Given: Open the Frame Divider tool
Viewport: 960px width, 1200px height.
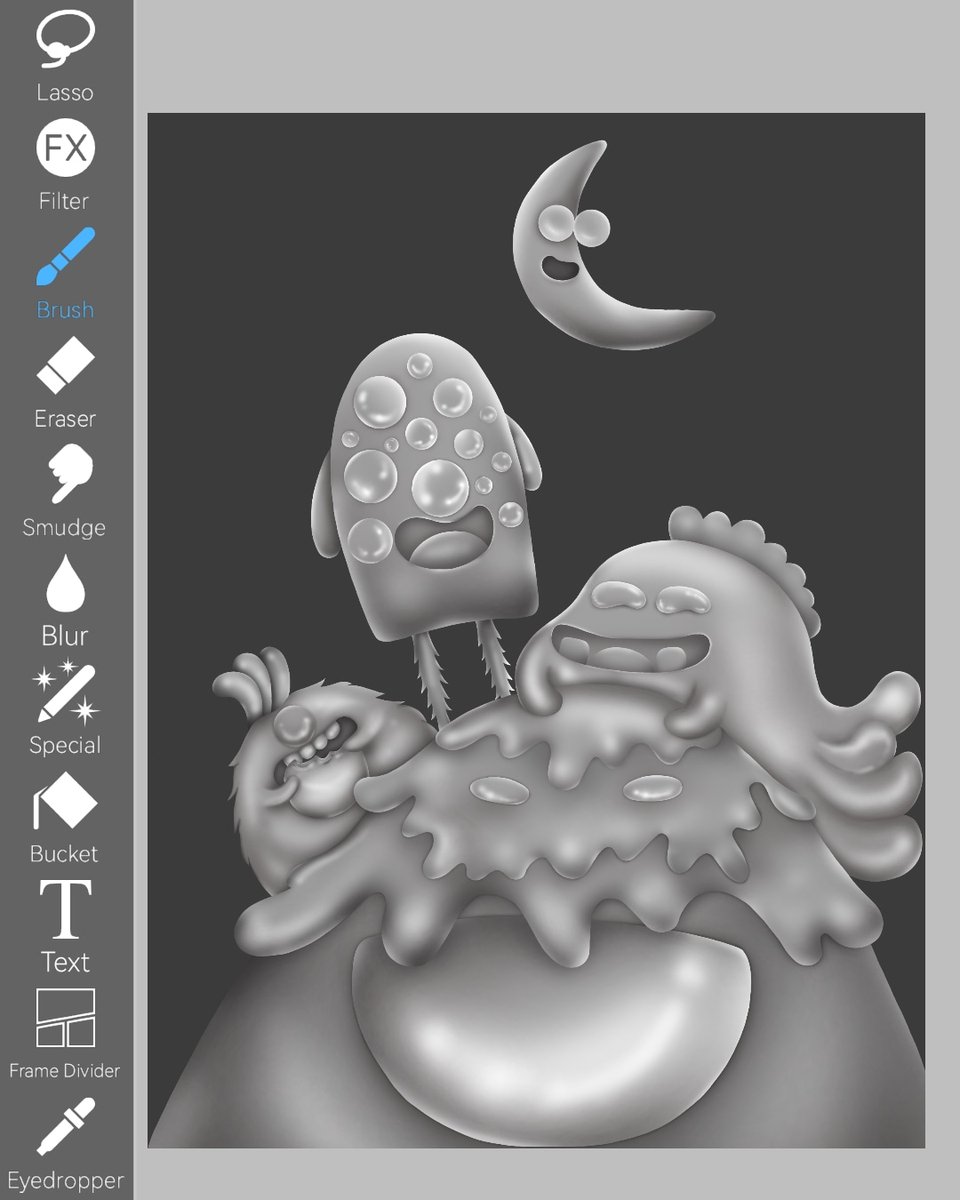Looking at the screenshot, I should pos(65,1020).
